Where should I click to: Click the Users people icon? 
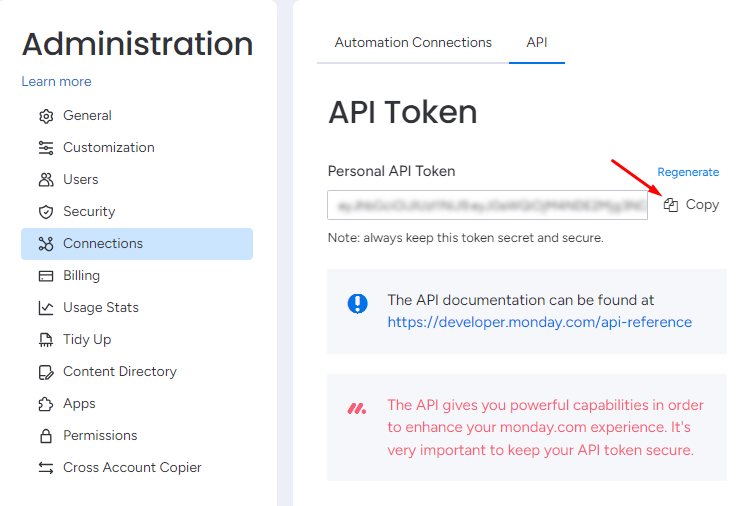click(45, 180)
